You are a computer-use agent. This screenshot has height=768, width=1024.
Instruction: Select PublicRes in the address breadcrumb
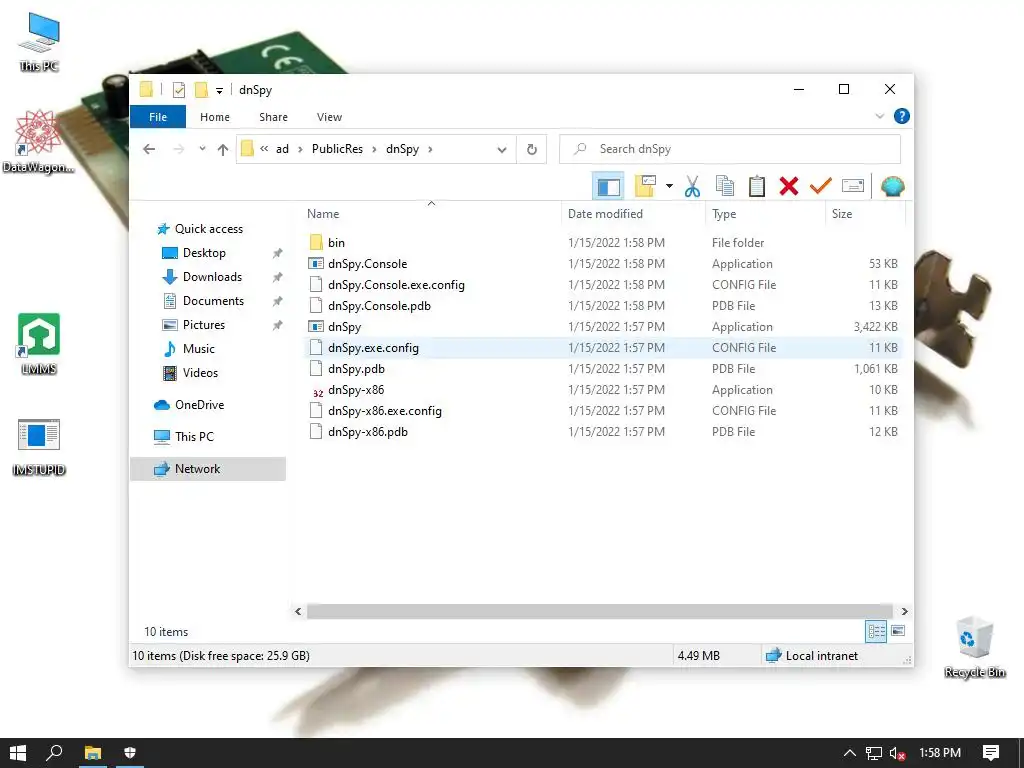click(337, 149)
